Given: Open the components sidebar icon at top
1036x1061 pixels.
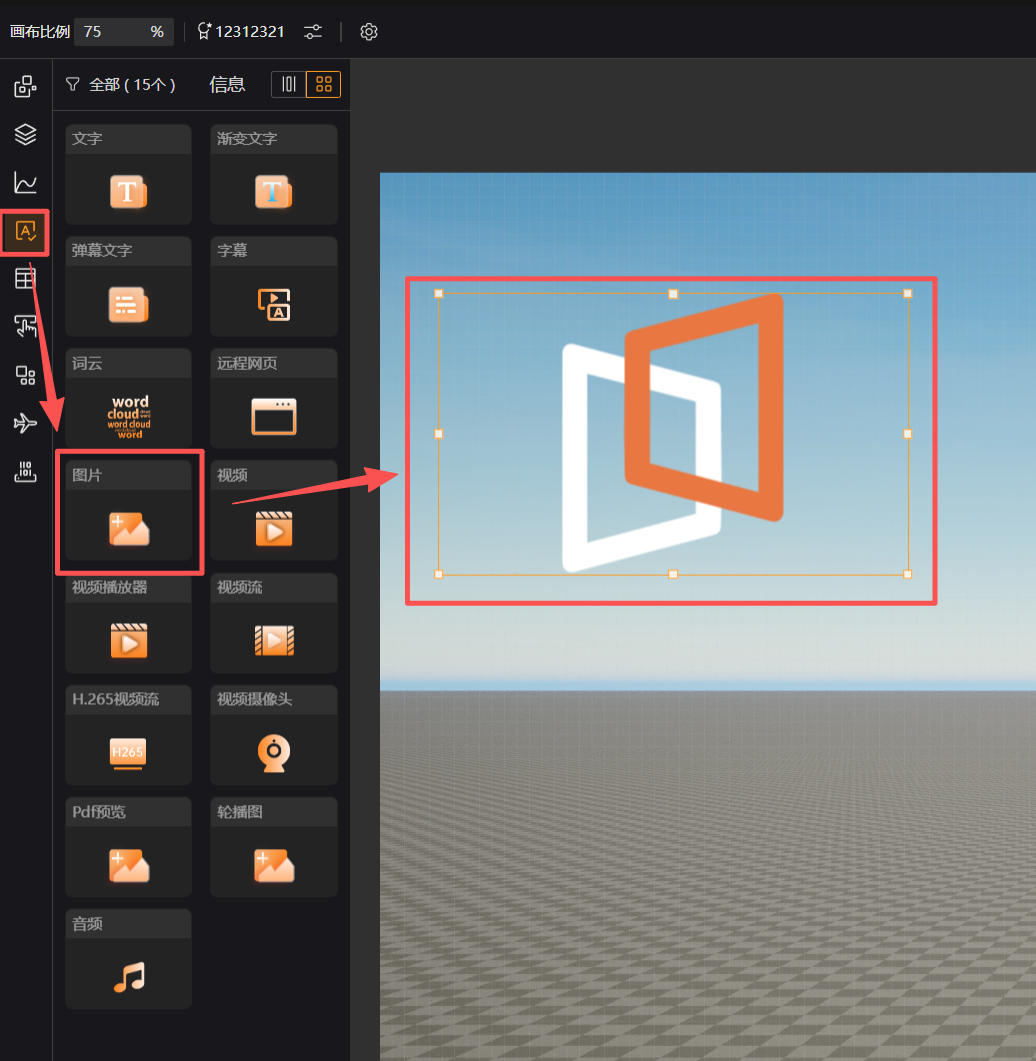Looking at the screenshot, I should [x=25, y=86].
